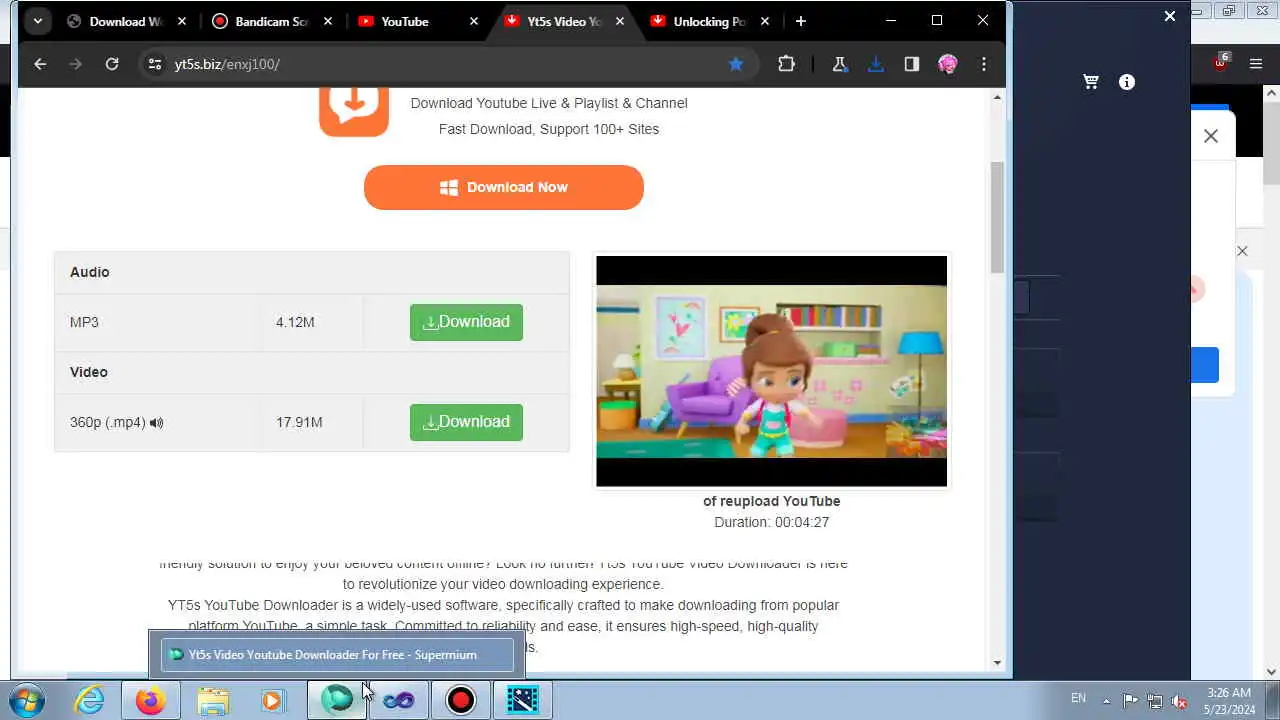This screenshot has width=1280, height=720.
Task: Open a new browser tab
Action: click(x=800, y=21)
